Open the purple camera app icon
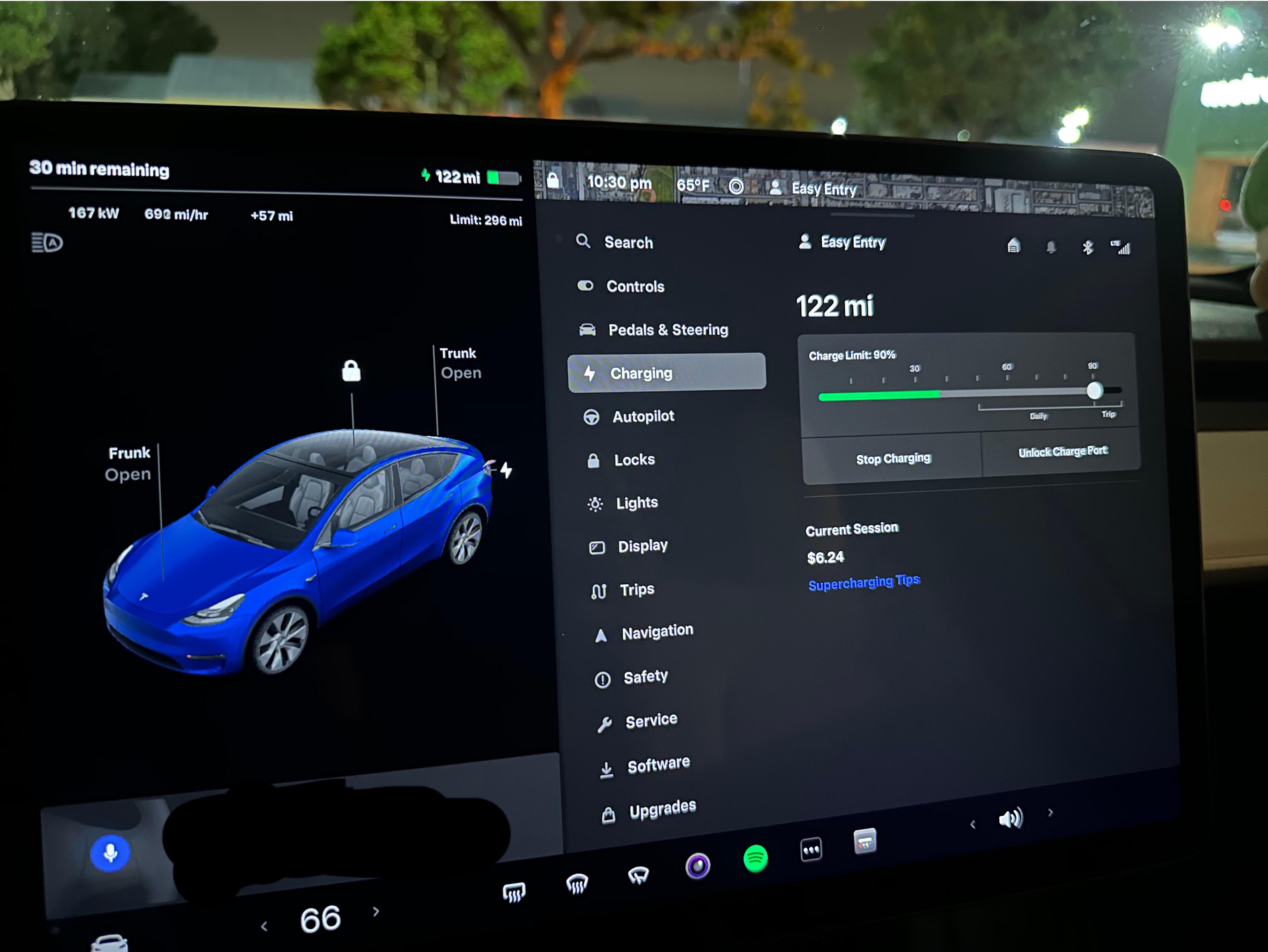This screenshot has height=952, width=1268. click(x=698, y=866)
